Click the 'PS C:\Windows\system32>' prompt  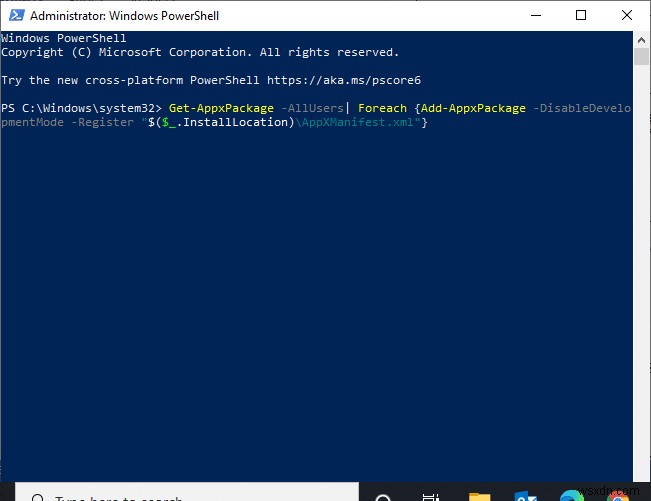pyautogui.click(x=81, y=108)
